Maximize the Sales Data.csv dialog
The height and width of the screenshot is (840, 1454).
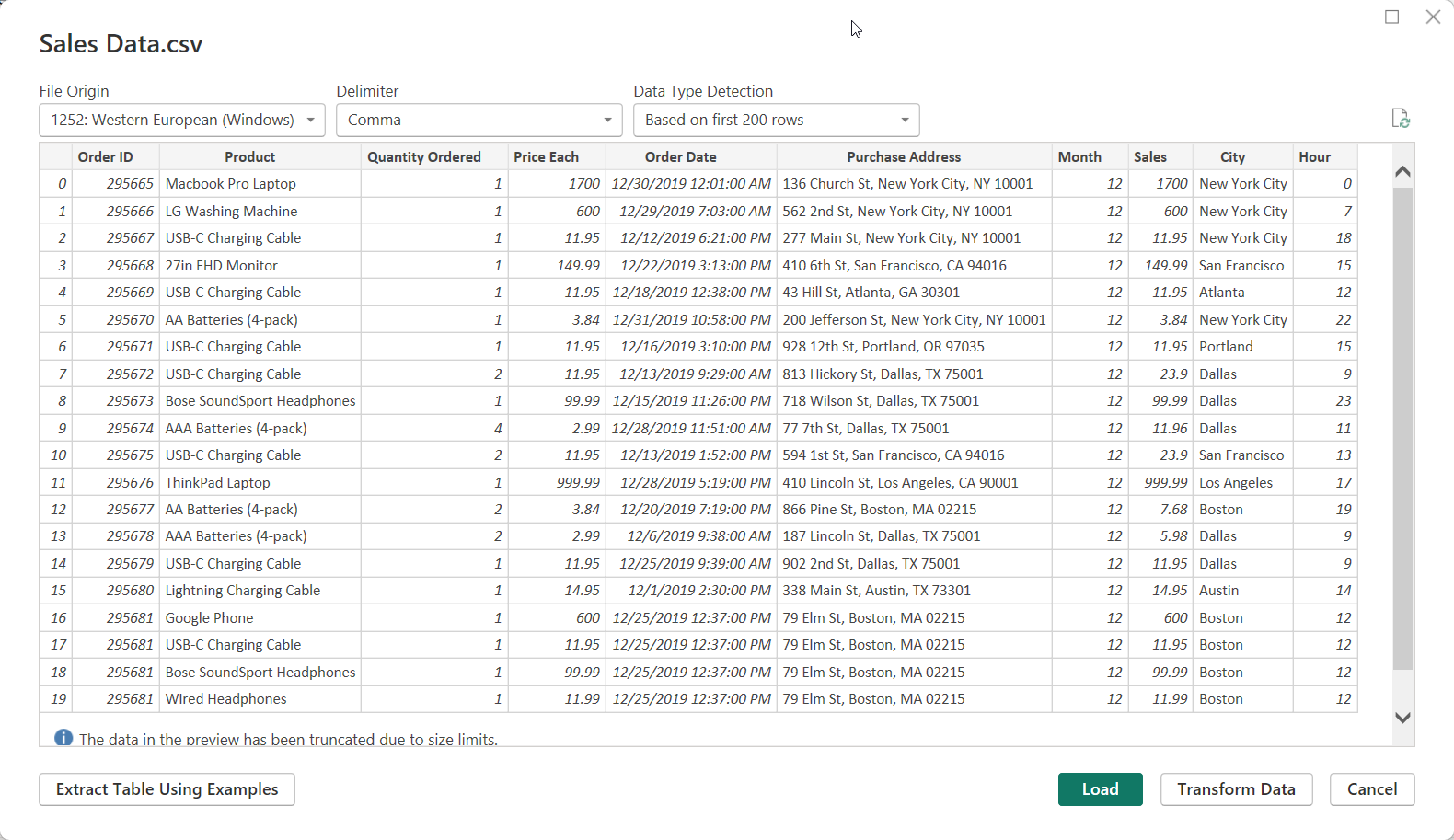coord(1391,17)
